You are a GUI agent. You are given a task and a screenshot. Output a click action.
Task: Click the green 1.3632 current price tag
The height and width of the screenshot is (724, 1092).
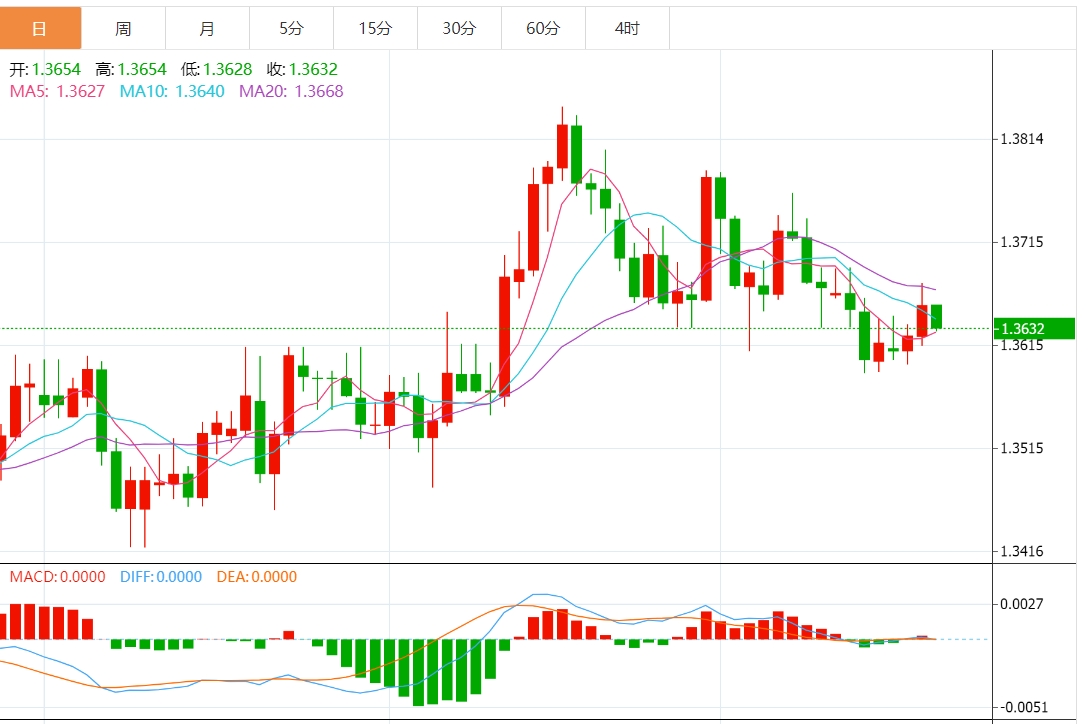coord(1034,329)
